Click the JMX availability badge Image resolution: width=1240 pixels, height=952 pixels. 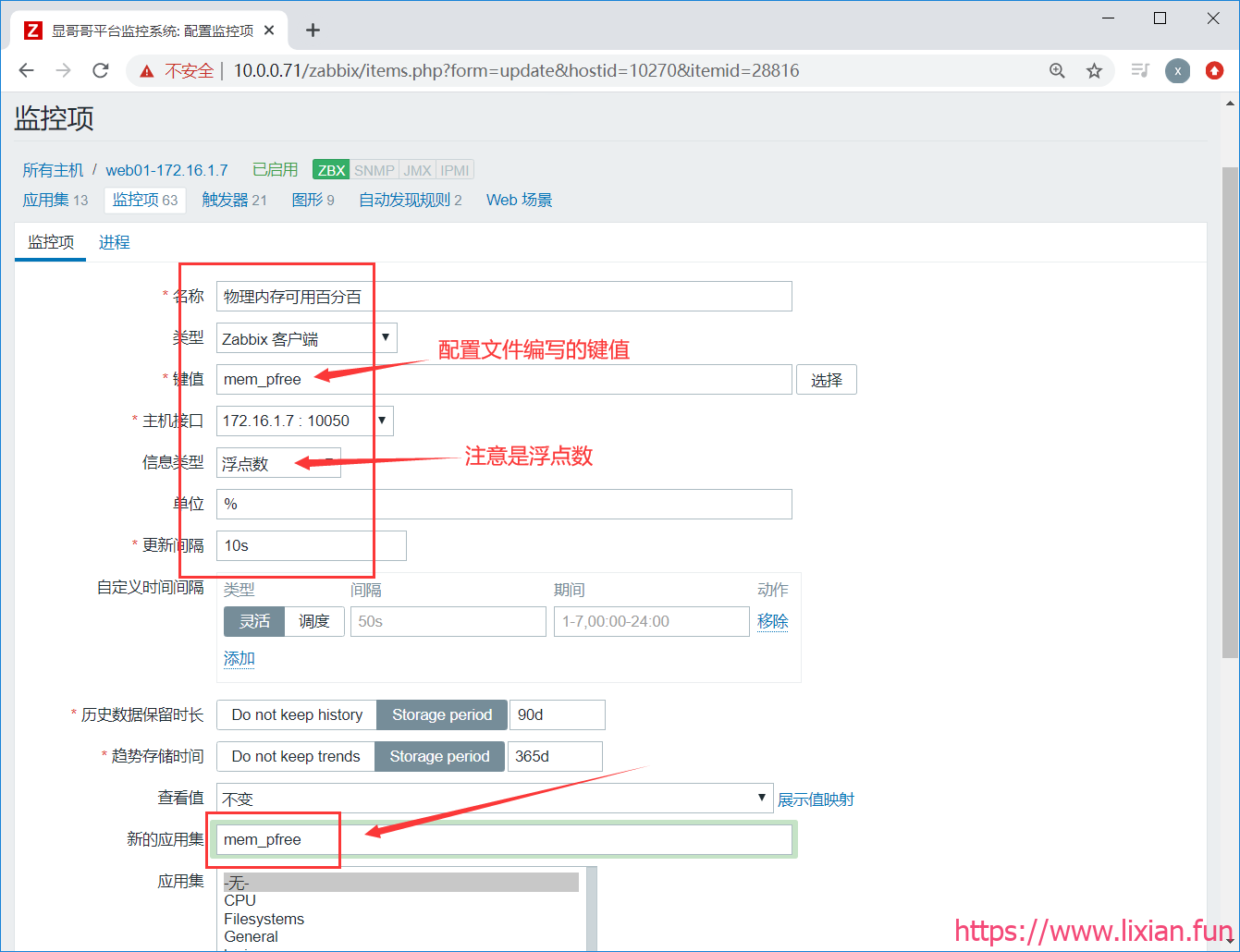coord(417,170)
